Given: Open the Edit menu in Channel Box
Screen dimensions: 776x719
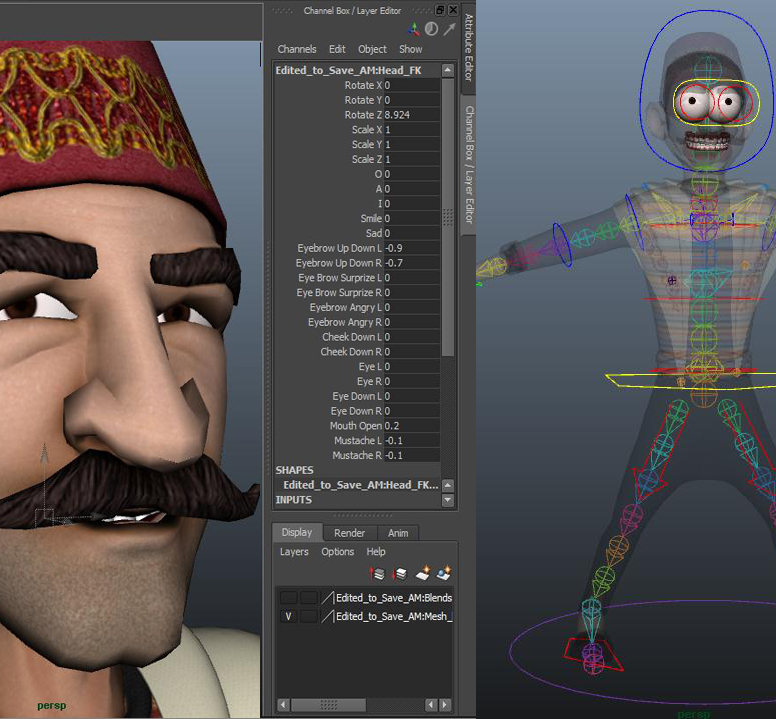Looking at the screenshot, I should click(337, 49).
